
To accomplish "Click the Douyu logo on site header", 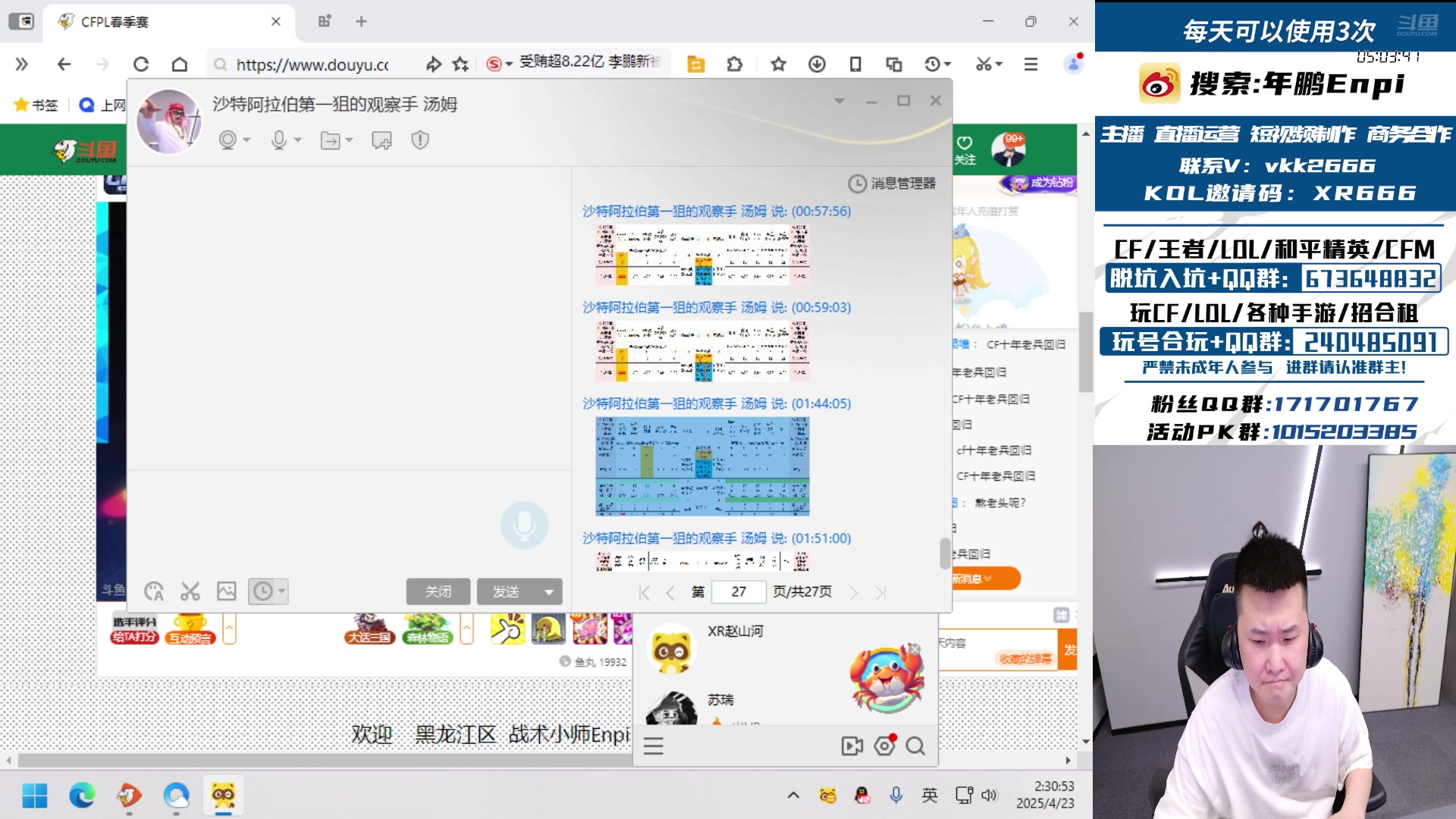I will click(85, 151).
